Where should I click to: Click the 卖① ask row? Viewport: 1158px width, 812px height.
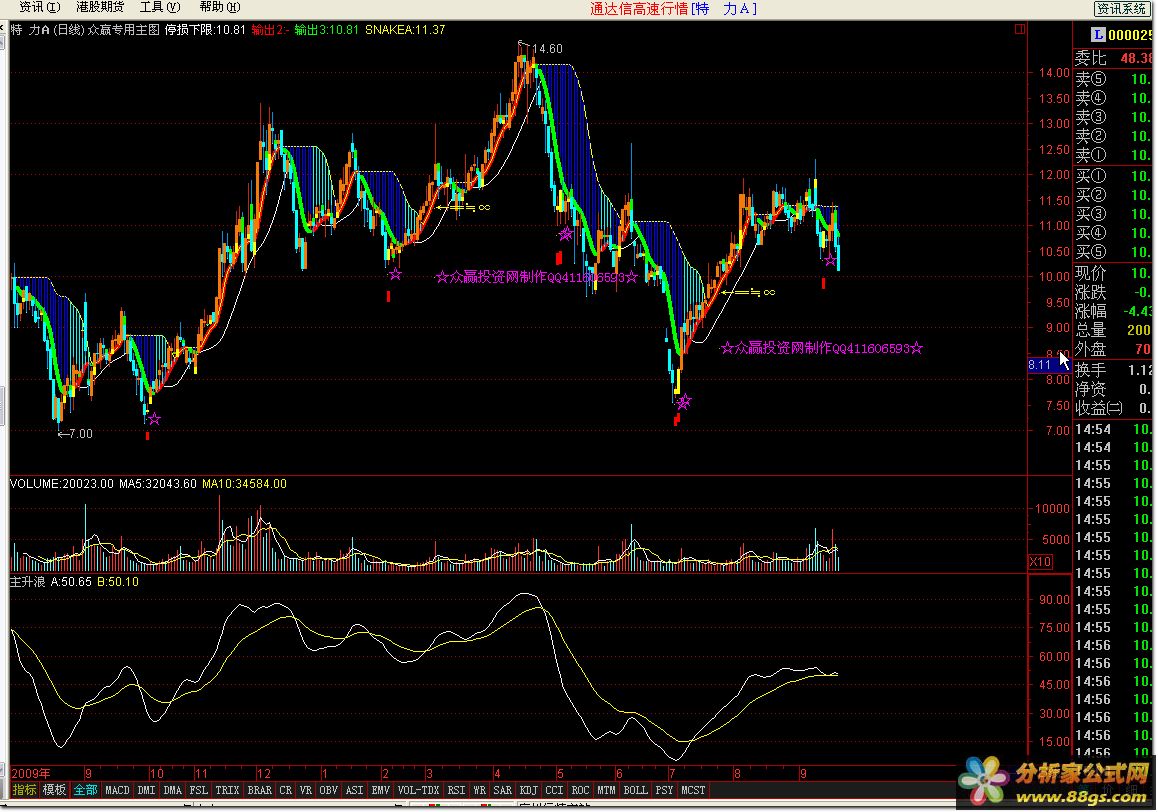tap(1114, 155)
